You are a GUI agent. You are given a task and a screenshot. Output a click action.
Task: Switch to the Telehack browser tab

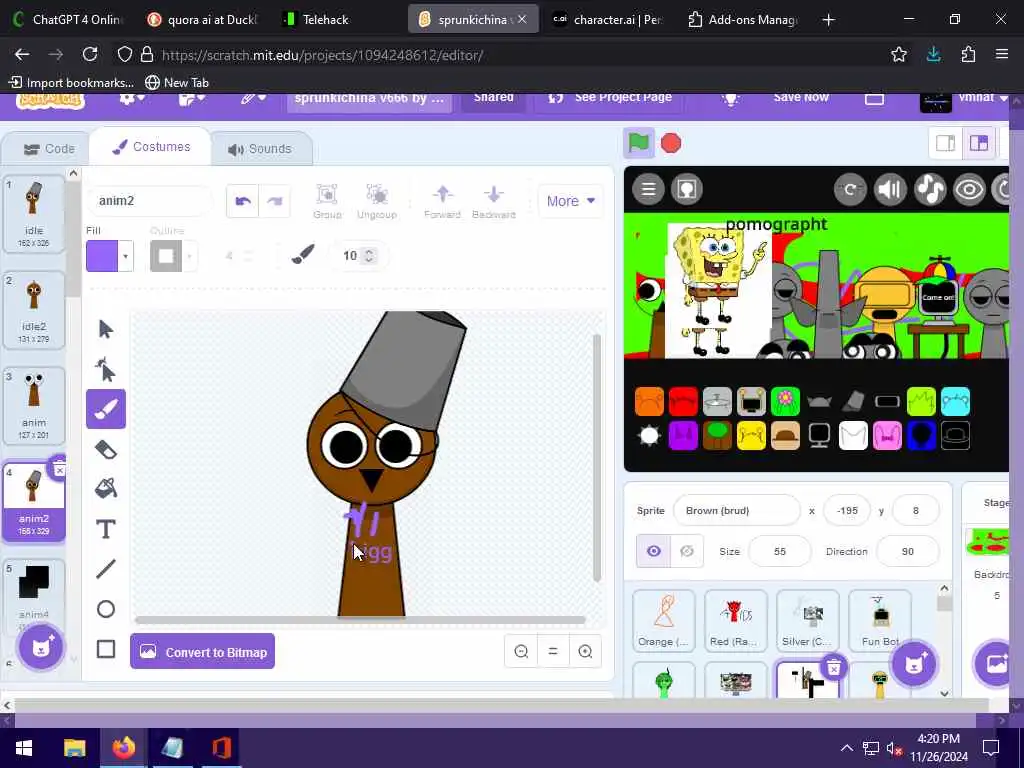(x=325, y=20)
